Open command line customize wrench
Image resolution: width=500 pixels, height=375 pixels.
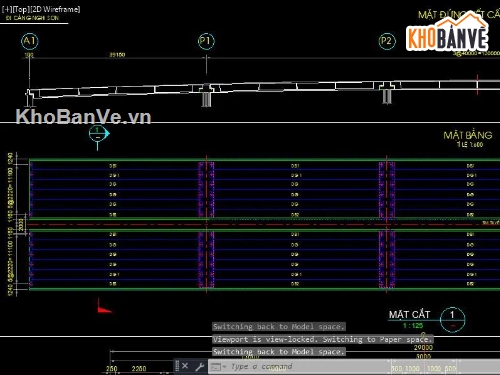199,367
